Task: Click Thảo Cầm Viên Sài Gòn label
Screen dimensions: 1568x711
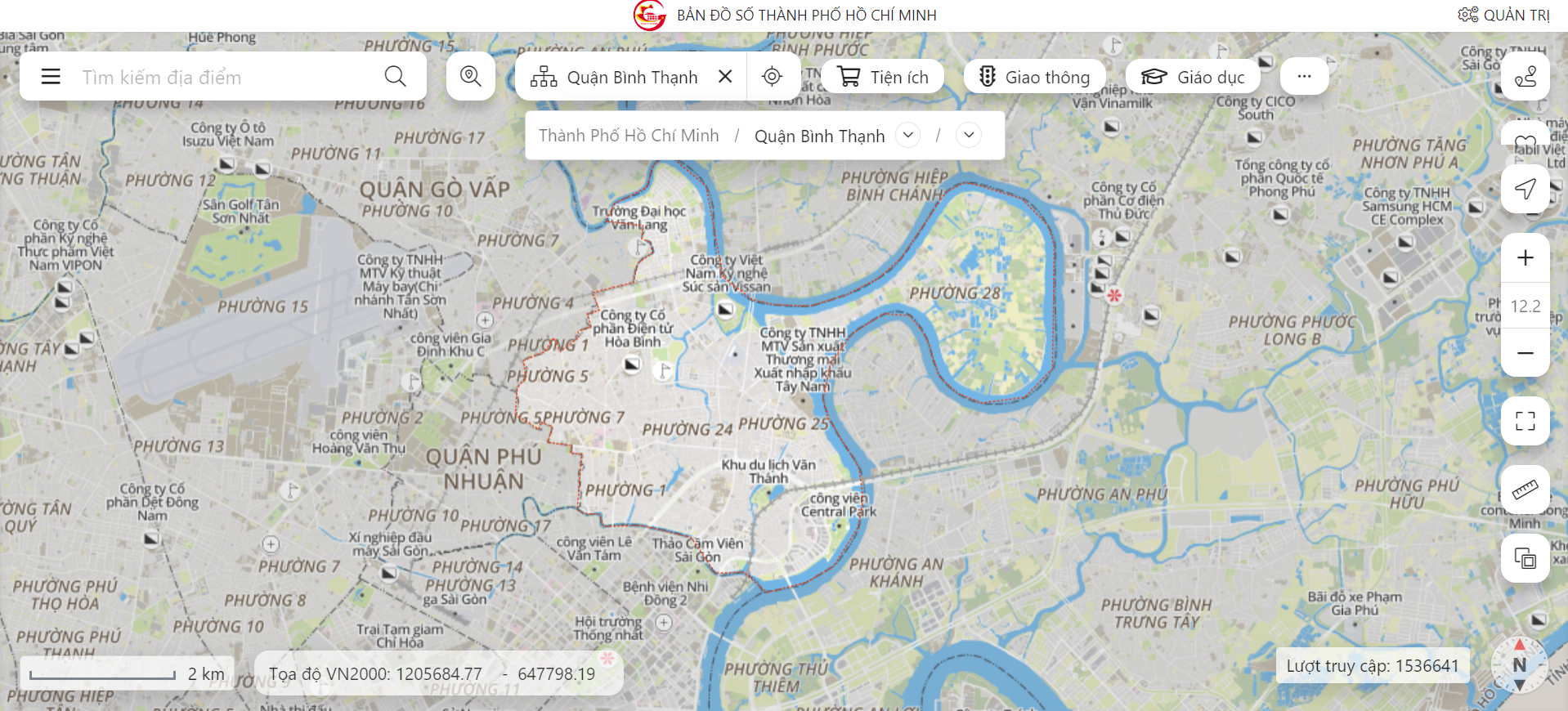Action: (697, 550)
